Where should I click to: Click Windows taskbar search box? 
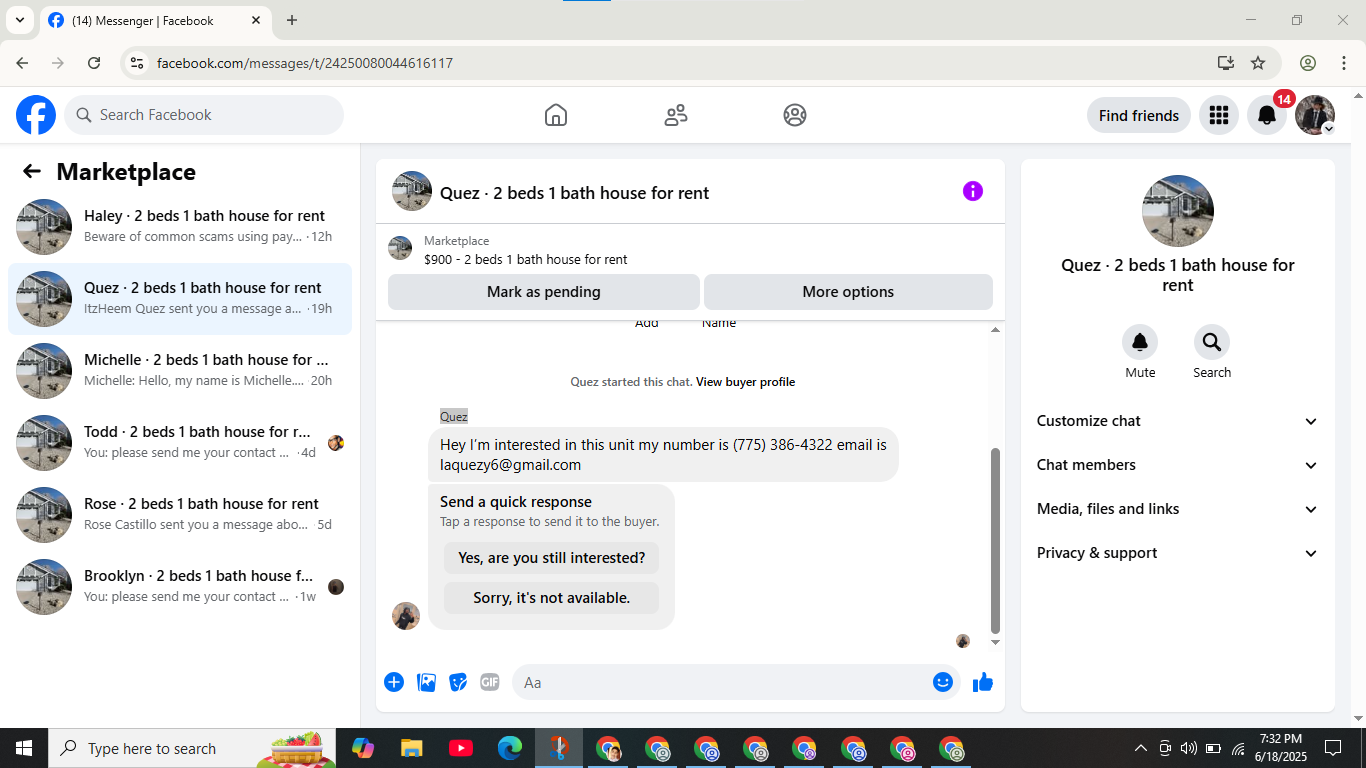tap(191, 748)
